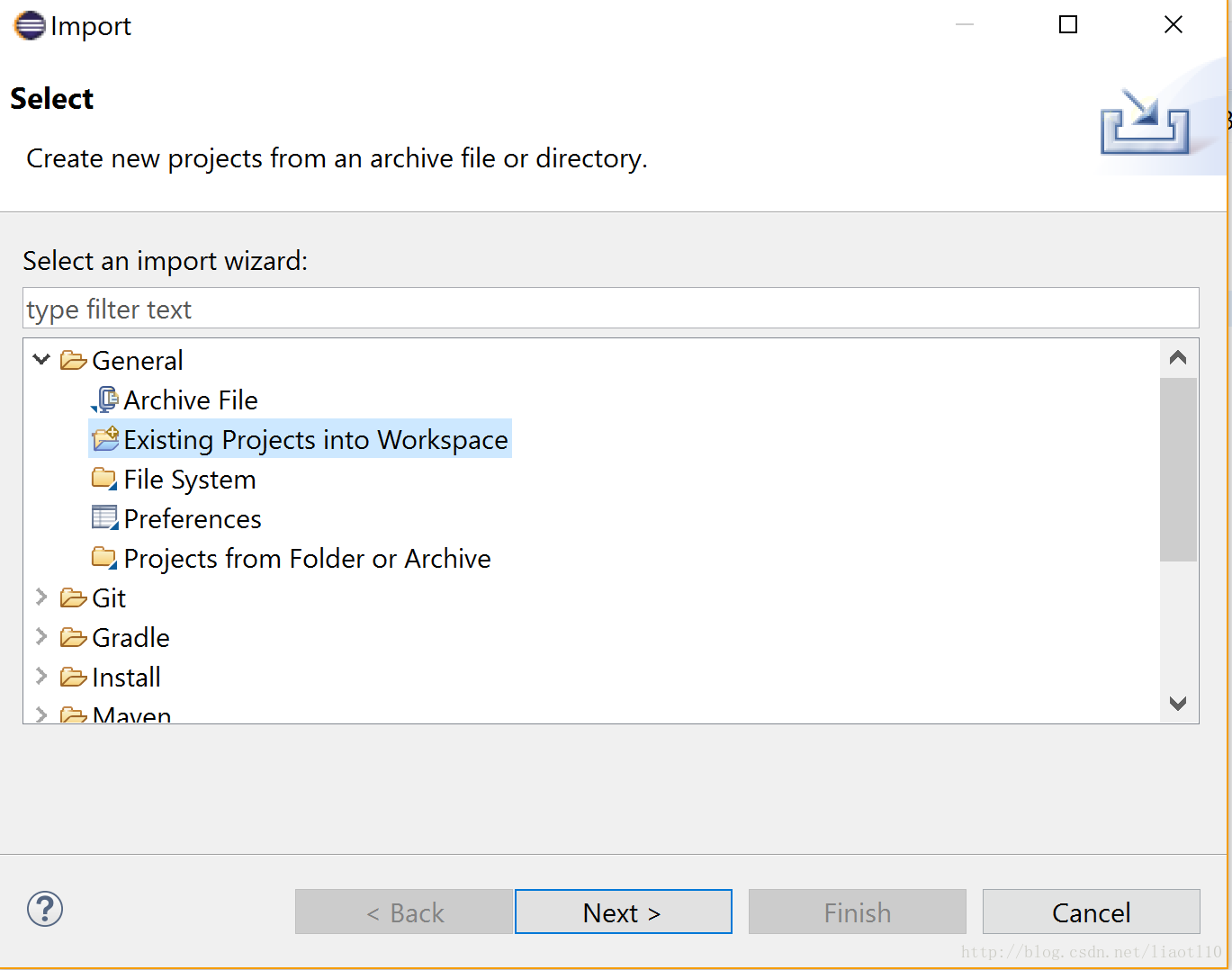Click the Archive File wizard icon
This screenshot has height=970, width=1232.
click(x=105, y=400)
